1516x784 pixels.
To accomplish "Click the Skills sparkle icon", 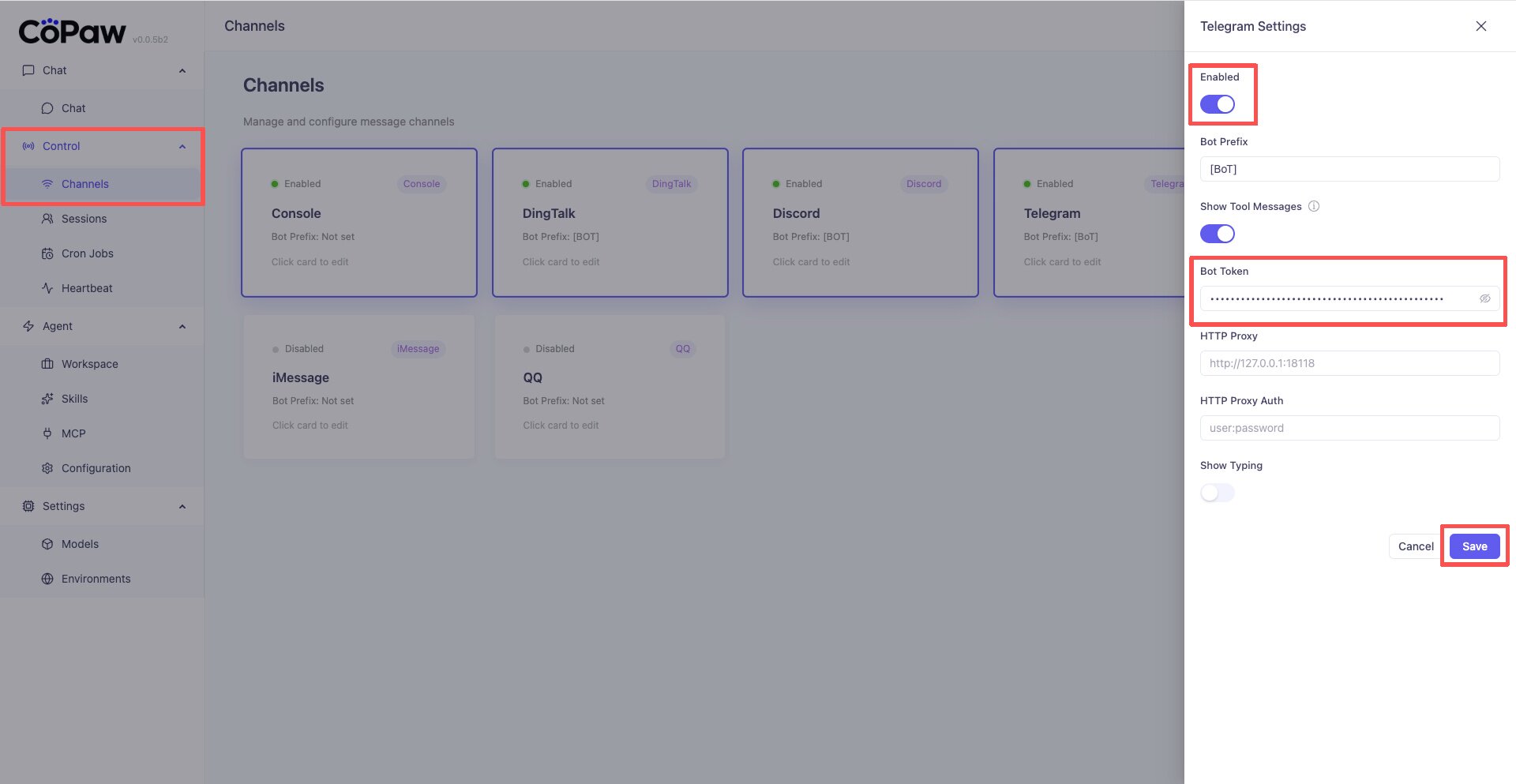I will (47, 399).
